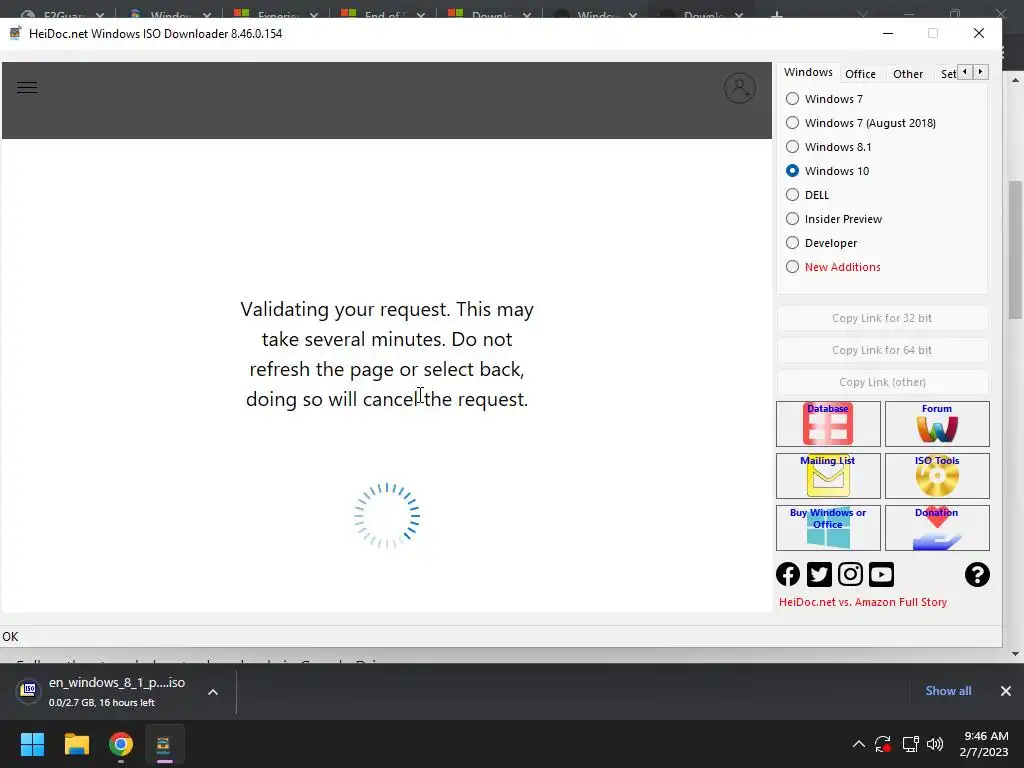
Task: Select the Windows 7 radio button
Action: pos(792,99)
